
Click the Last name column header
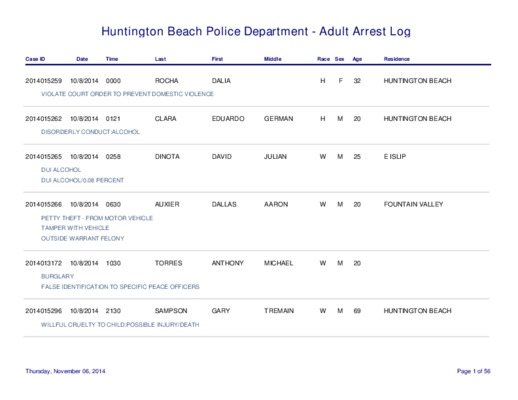[x=160, y=59]
